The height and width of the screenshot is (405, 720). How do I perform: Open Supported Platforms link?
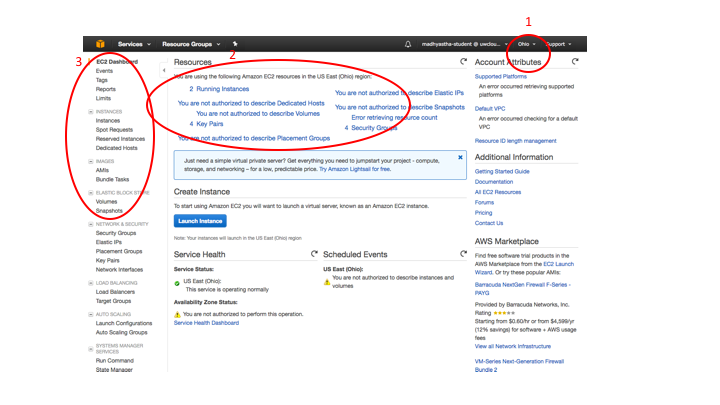(x=501, y=77)
